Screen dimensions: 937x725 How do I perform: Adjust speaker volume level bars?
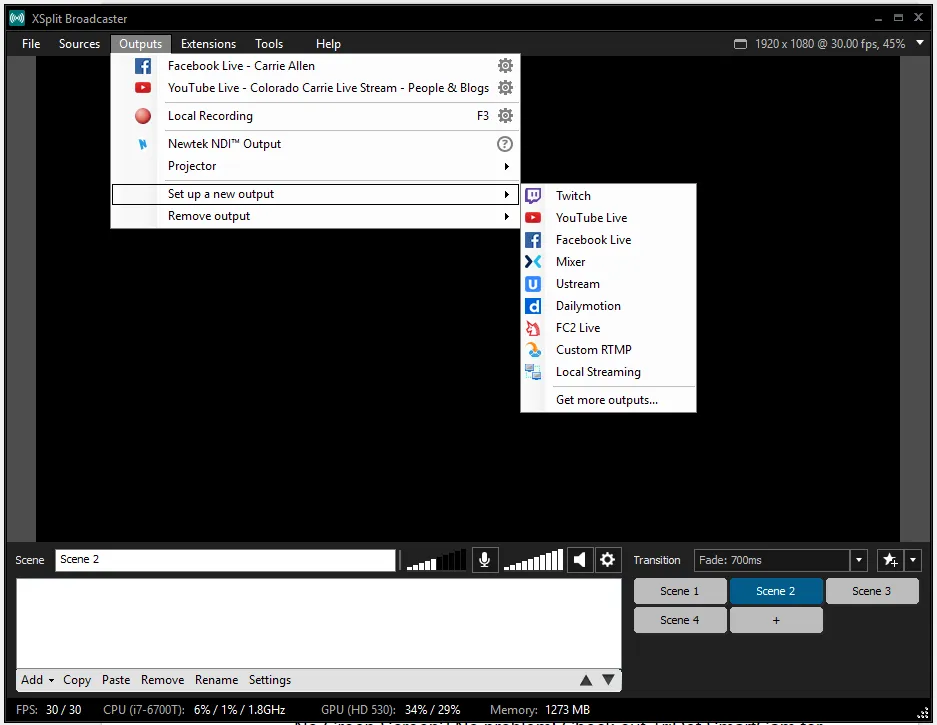coord(533,560)
